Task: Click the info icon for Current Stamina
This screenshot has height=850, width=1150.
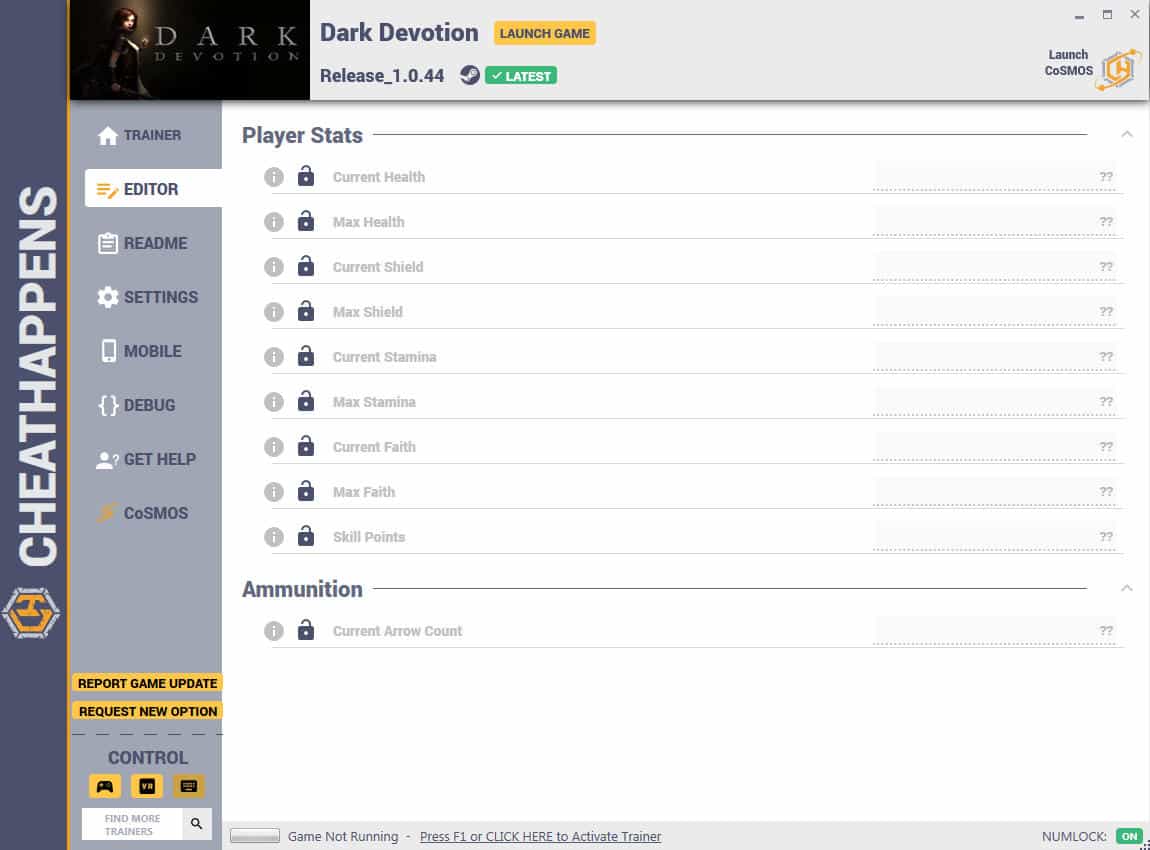Action: click(274, 357)
